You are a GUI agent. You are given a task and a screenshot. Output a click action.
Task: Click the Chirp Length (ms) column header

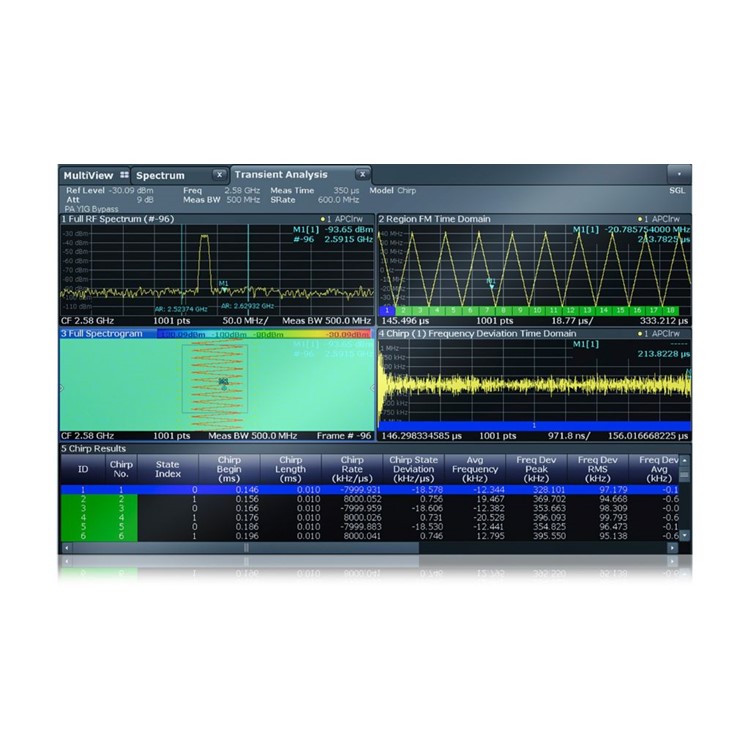click(x=290, y=469)
